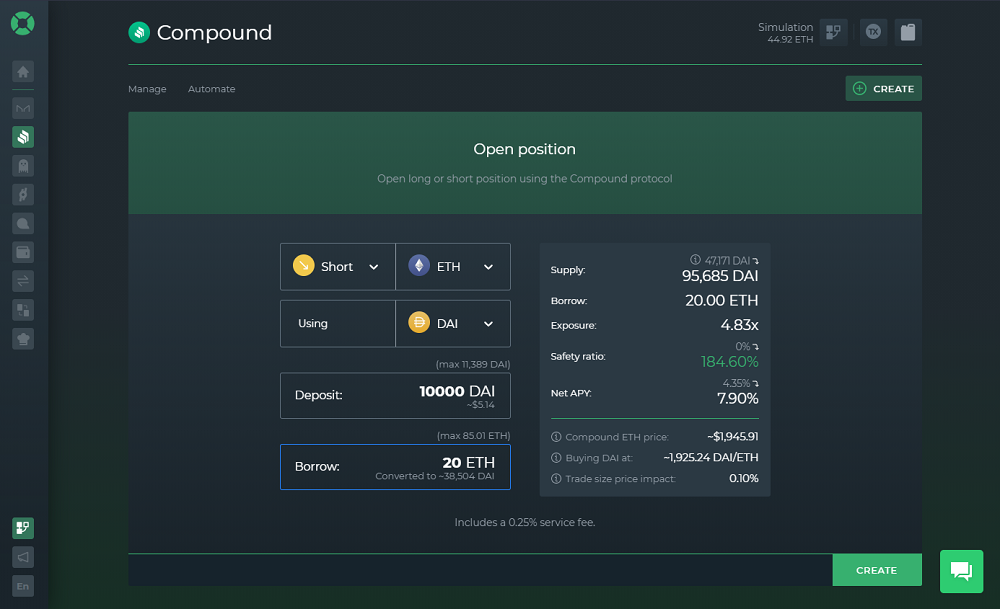
Task: Select the Compound protocol sidebar icon
Action: point(23,137)
